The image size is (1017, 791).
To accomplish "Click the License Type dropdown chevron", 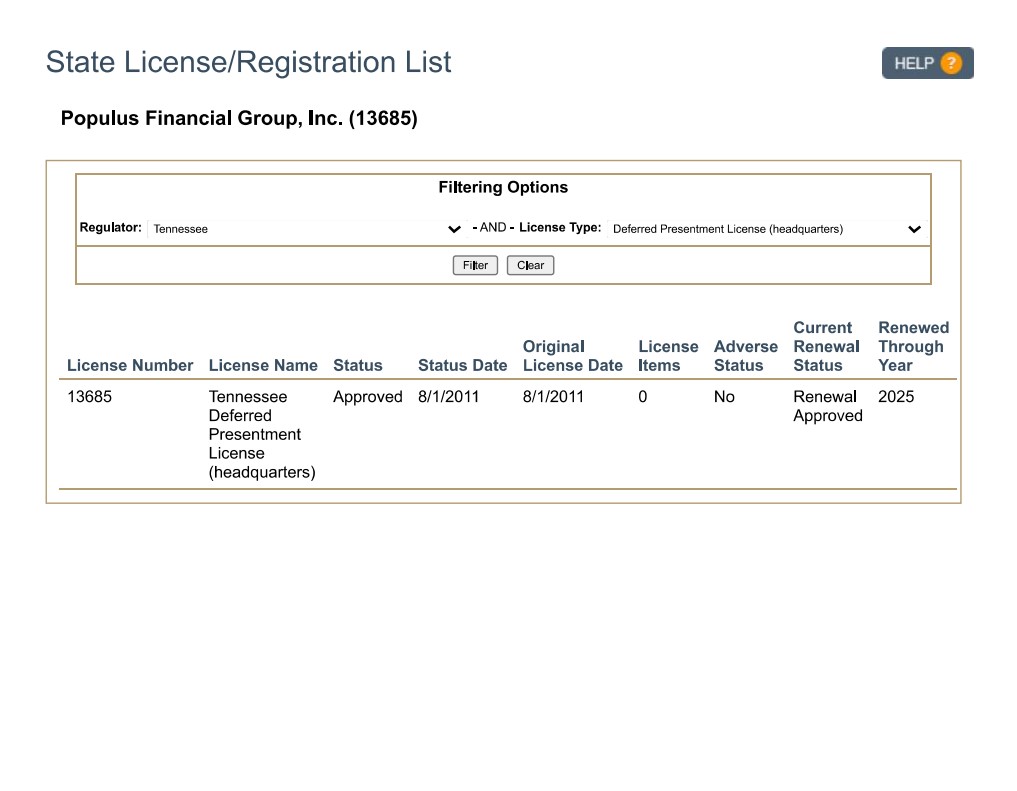I will [913, 229].
